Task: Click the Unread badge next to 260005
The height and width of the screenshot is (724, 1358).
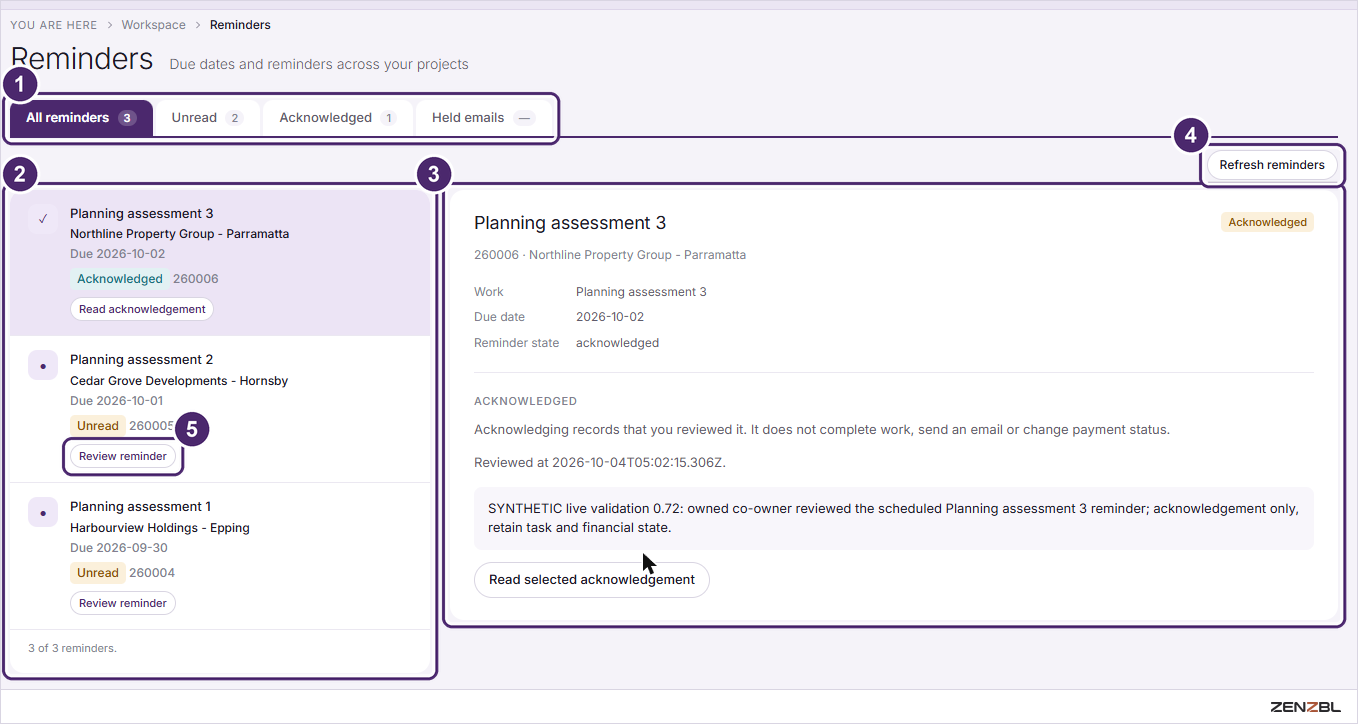Action: [x=98, y=426]
